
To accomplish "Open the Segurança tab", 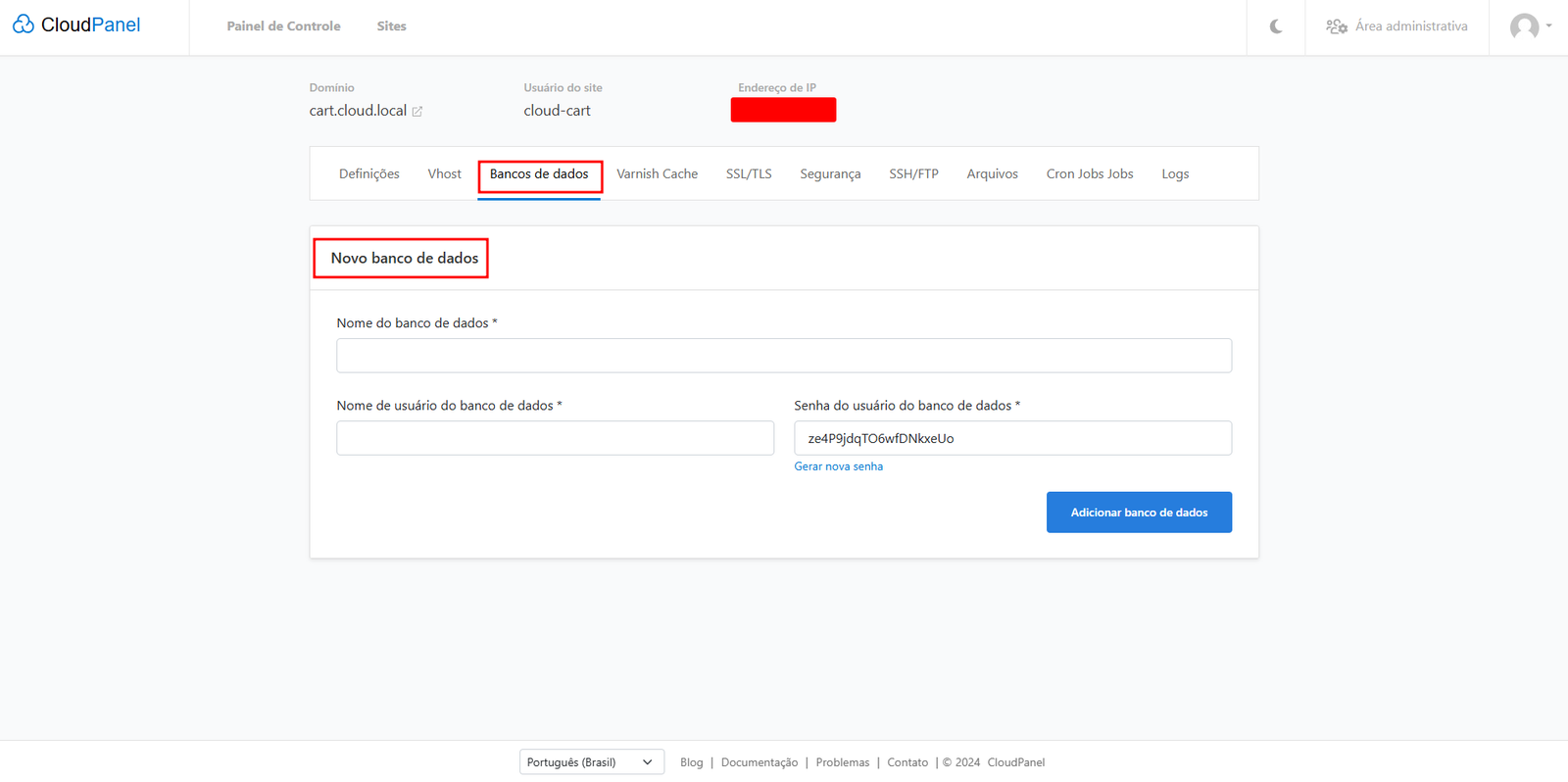I will pyautogui.click(x=830, y=174).
